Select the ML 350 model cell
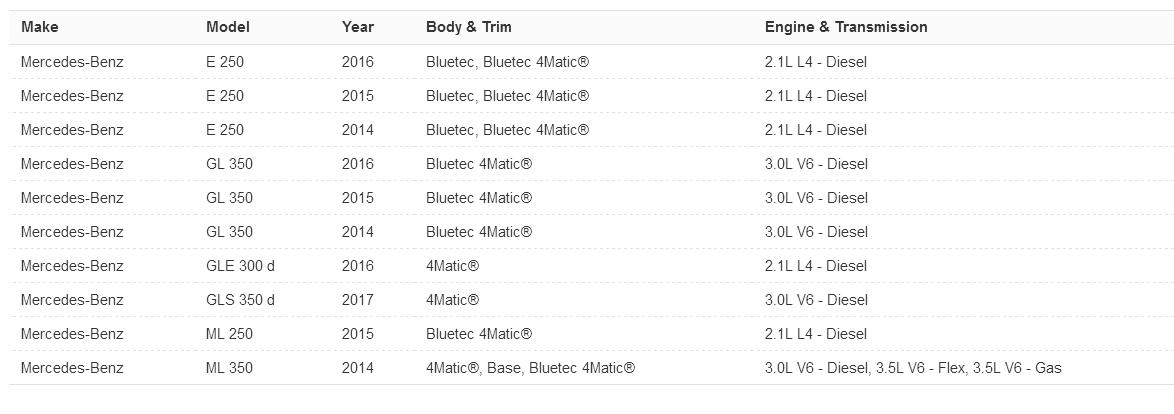 click(x=229, y=368)
